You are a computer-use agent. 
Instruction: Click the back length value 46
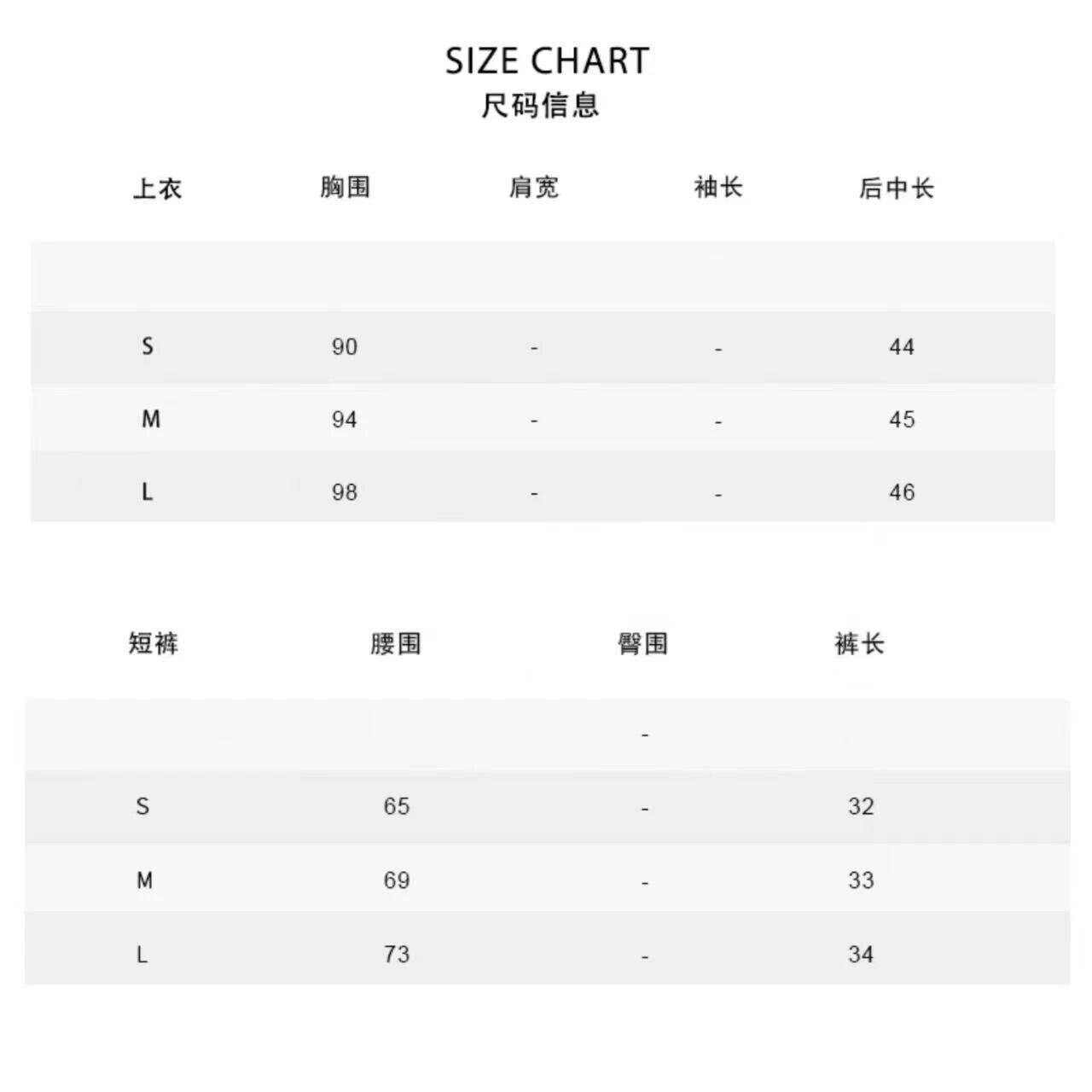coord(902,492)
